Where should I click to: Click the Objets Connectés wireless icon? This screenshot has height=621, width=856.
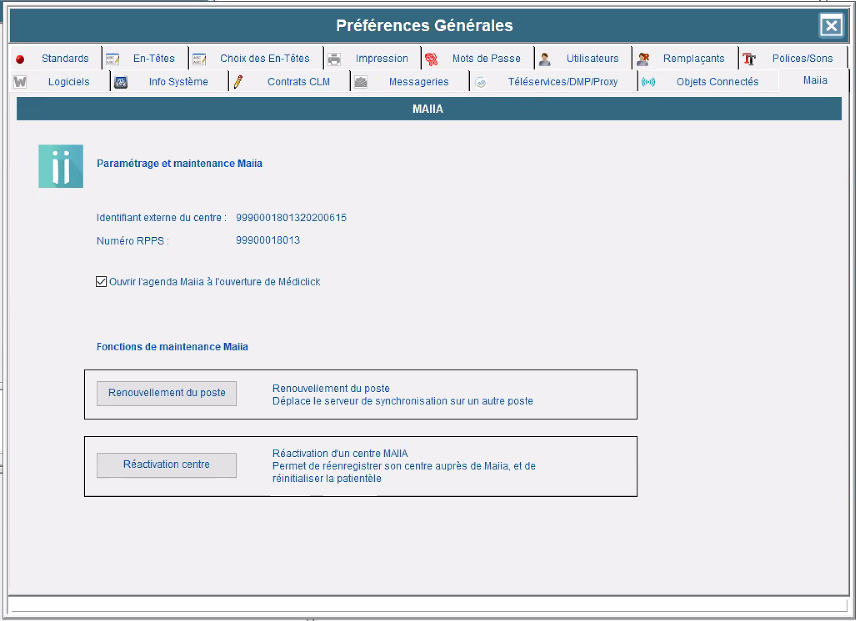[648, 82]
